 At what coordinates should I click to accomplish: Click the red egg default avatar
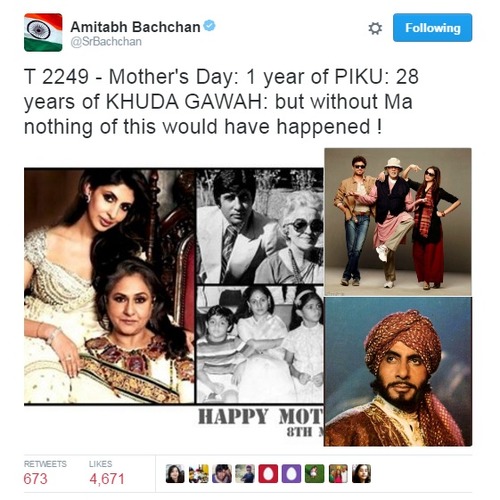(x=268, y=473)
